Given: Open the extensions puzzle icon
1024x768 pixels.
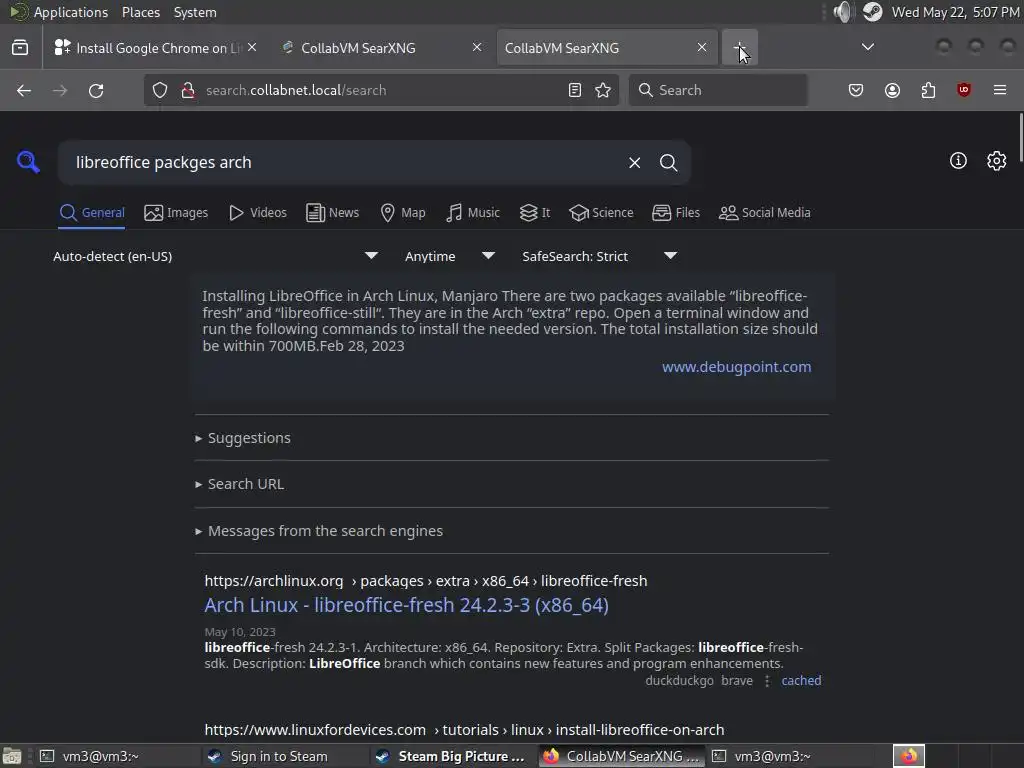Looking at the screenshot, I should point(928,90).
